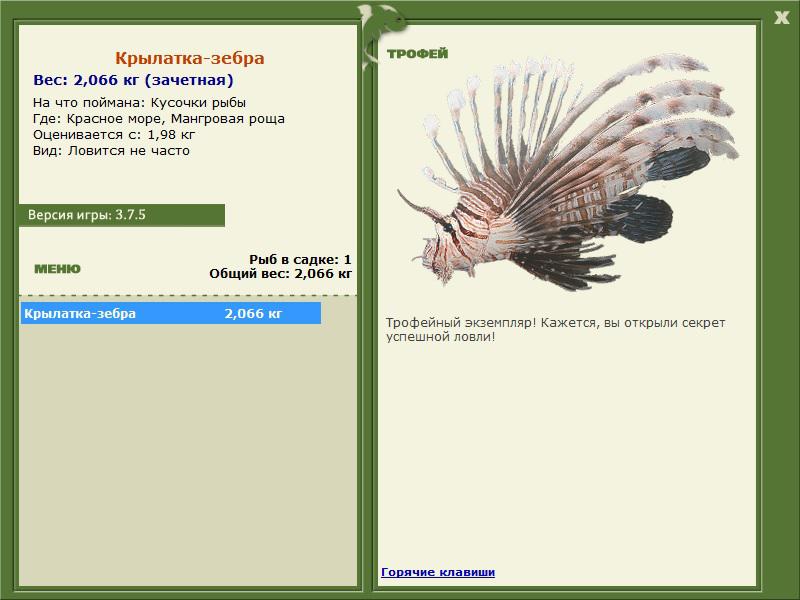
Task: Click the На что поймана: Кусочки рыбы line
Action: (139, 103)
